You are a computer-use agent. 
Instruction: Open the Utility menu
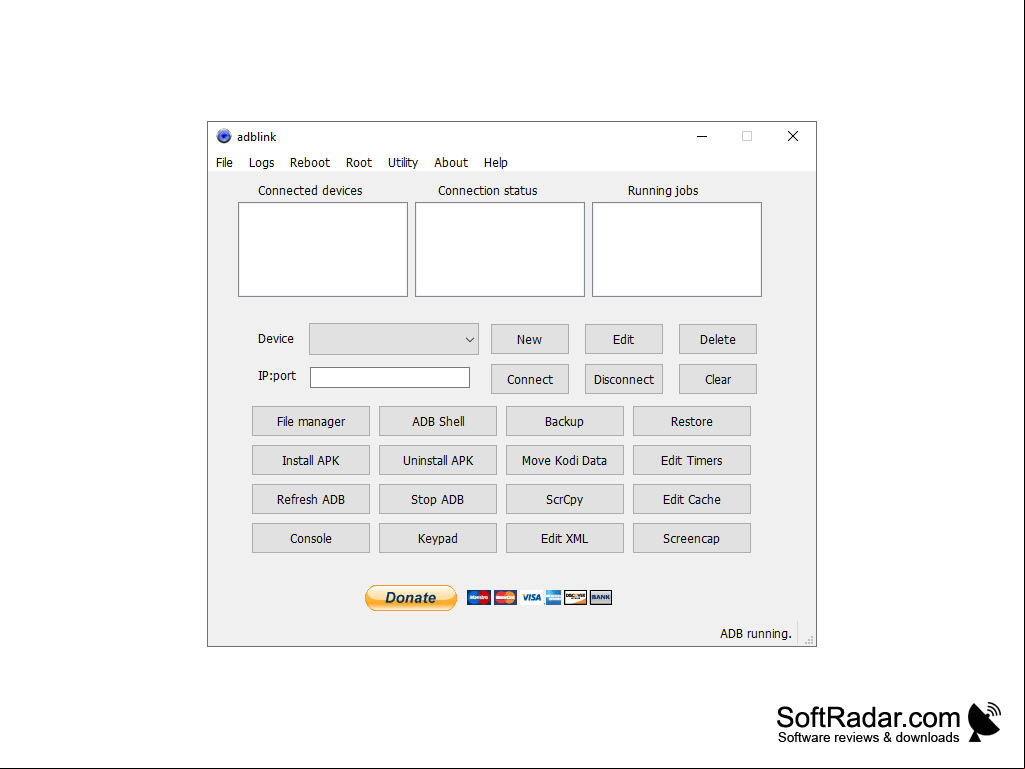pos(403,162)
